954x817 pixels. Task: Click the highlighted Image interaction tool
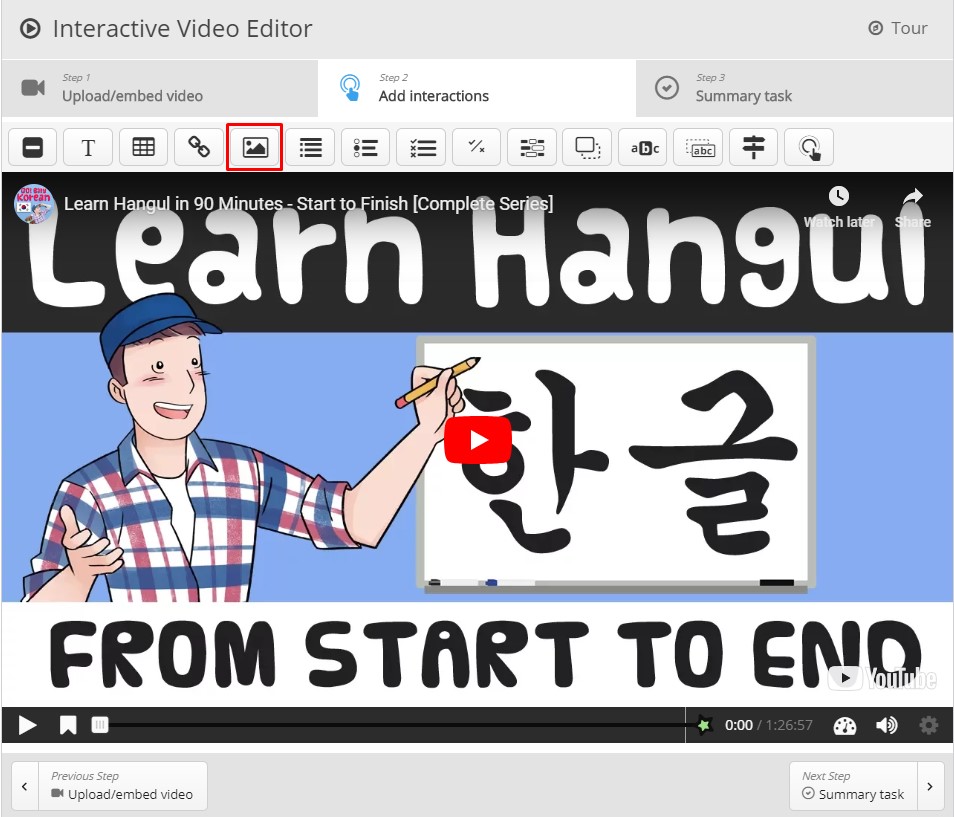pos(255,147)
